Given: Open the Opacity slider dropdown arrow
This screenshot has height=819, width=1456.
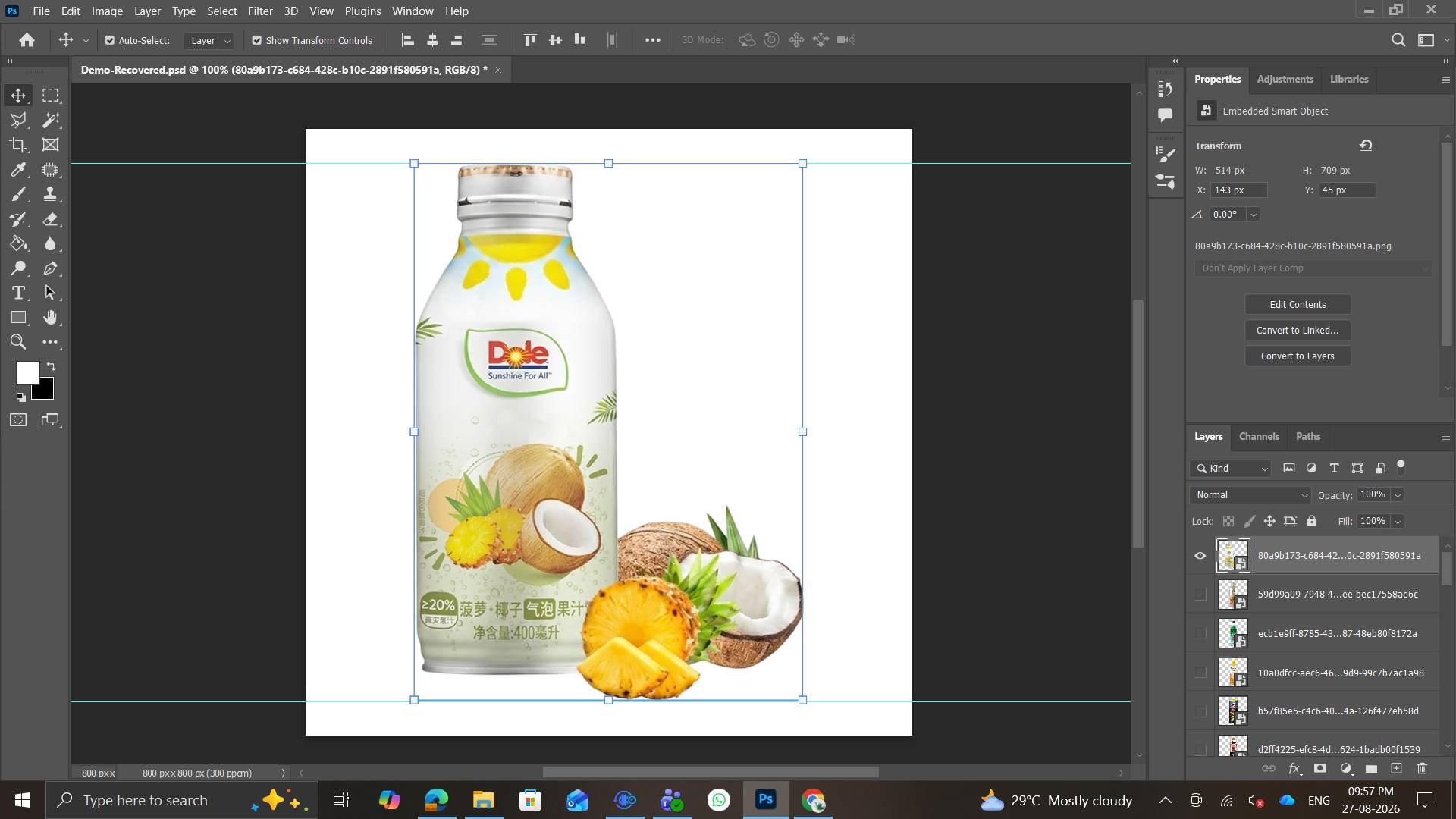Looking at the screenshot, I should (x=1398, y=495).
